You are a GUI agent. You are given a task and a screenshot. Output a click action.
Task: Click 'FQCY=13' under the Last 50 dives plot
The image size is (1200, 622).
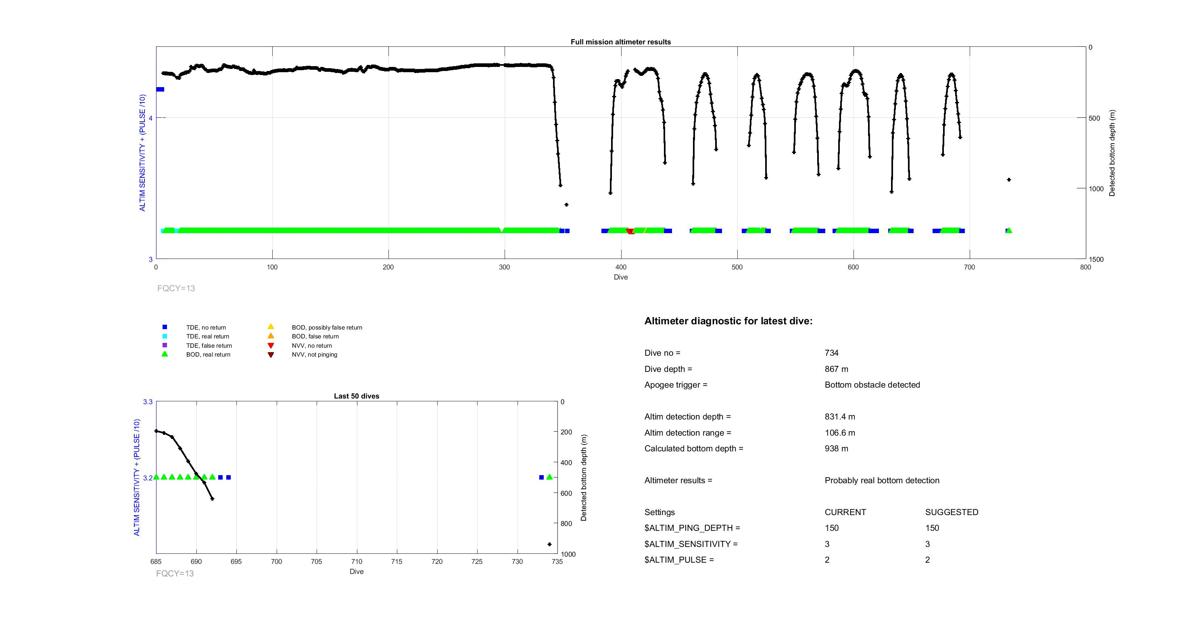(175, 573)
